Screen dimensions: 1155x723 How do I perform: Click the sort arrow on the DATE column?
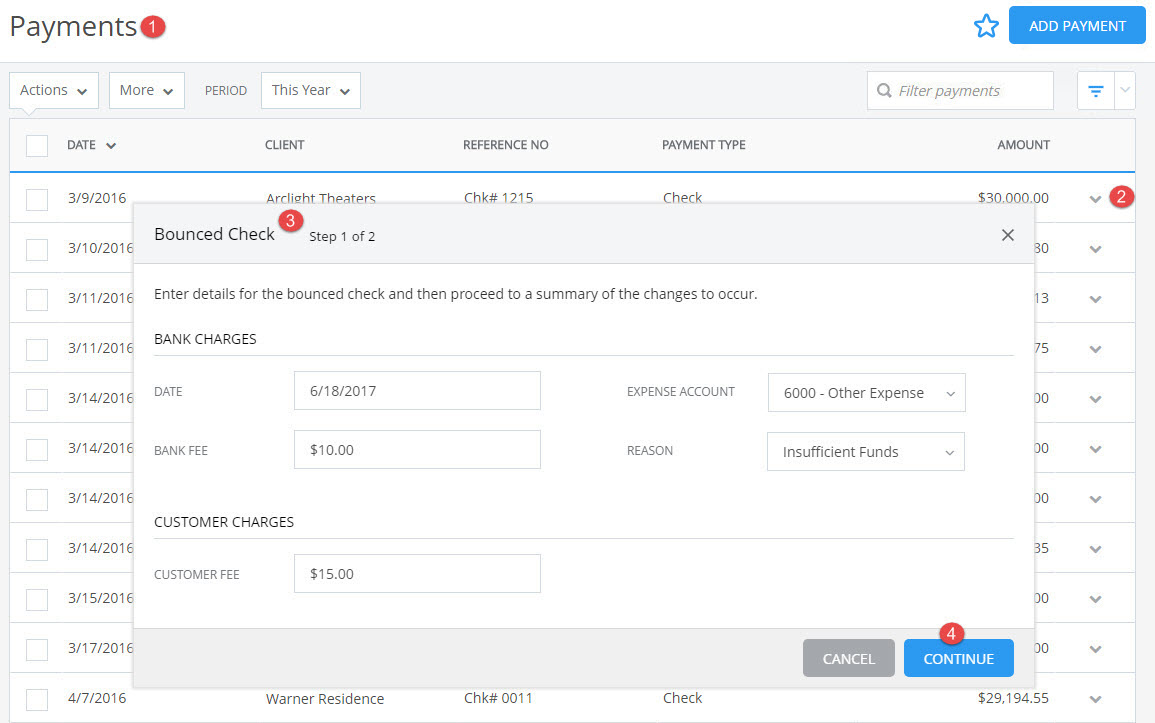pos(110,144)
